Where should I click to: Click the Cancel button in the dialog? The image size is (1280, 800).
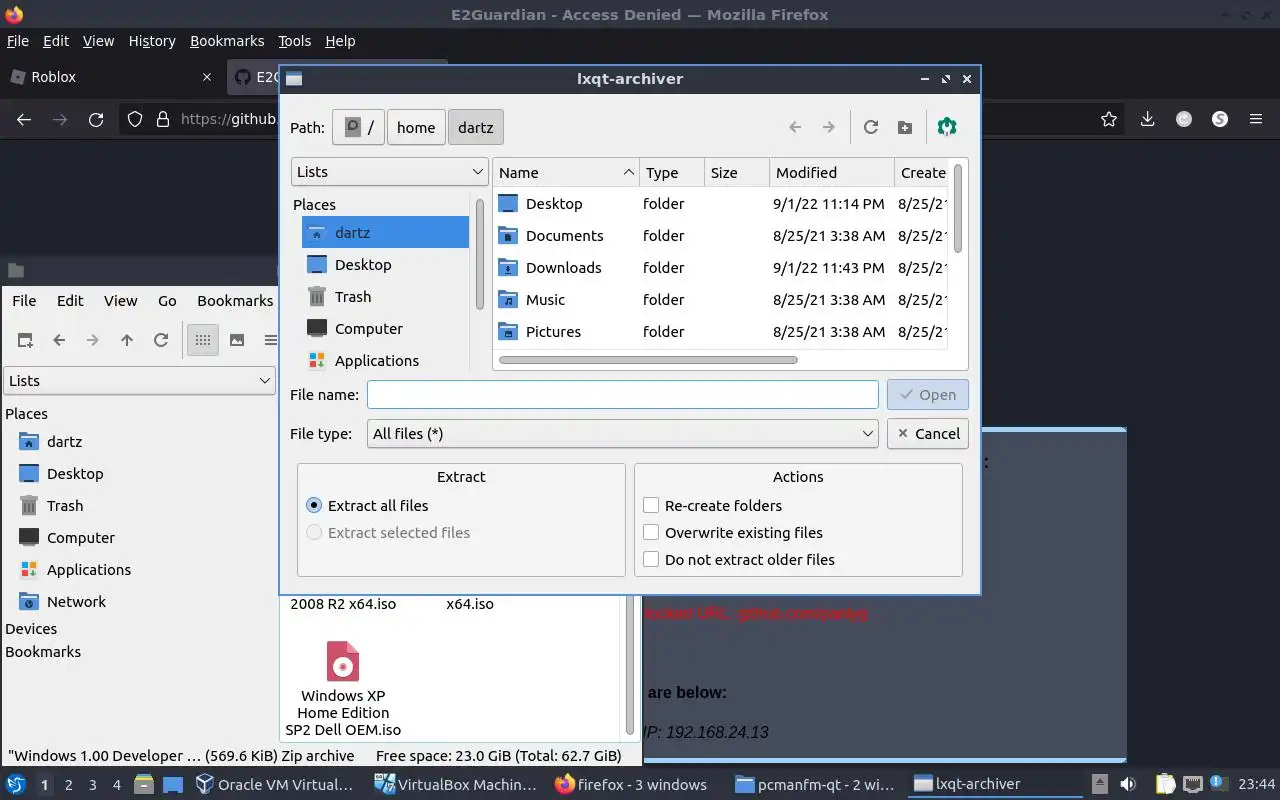(x=927, y=434)
